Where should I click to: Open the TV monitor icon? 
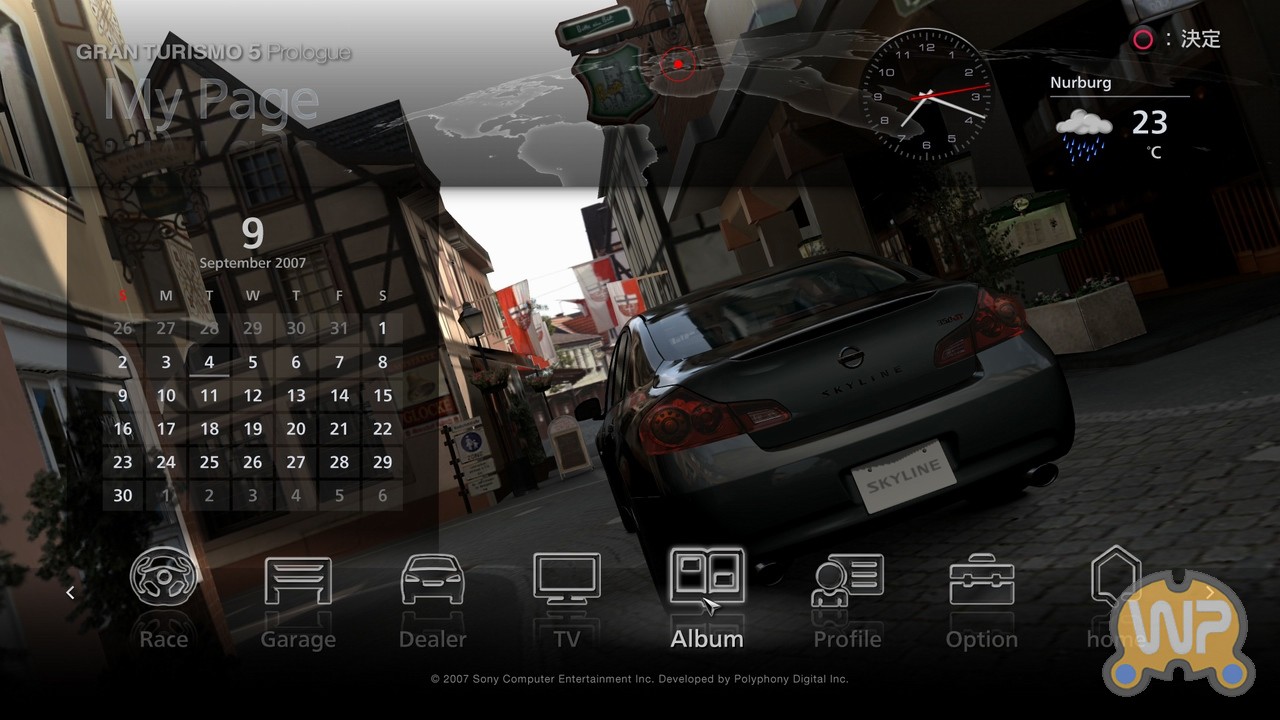click(x=566, y=580)
